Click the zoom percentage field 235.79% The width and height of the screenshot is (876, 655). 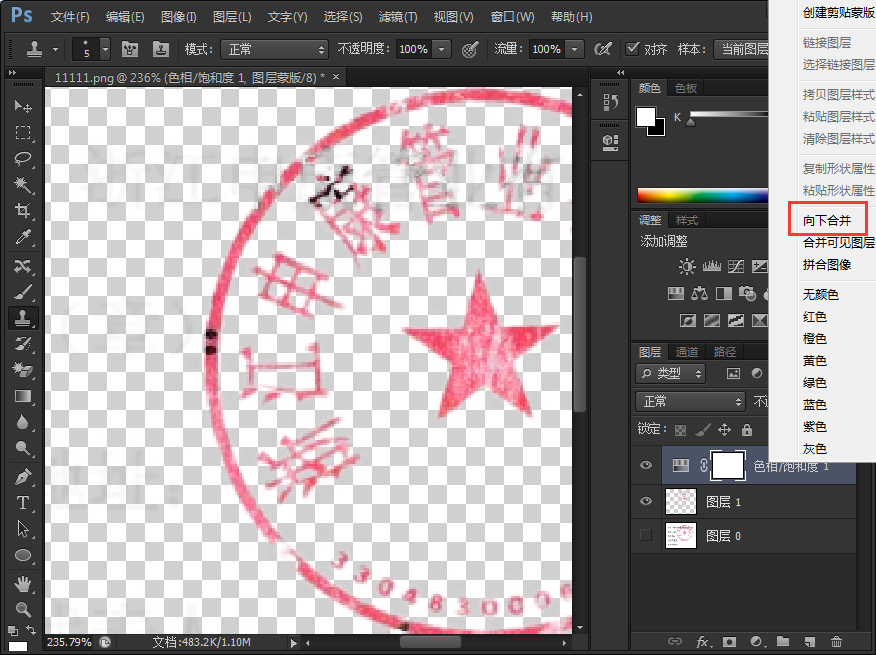click(x=69, y=642)
